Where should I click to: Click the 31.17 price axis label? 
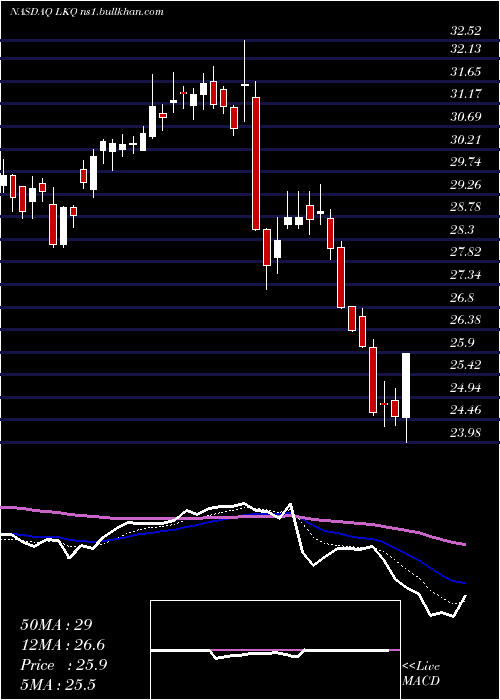point(466,94)
